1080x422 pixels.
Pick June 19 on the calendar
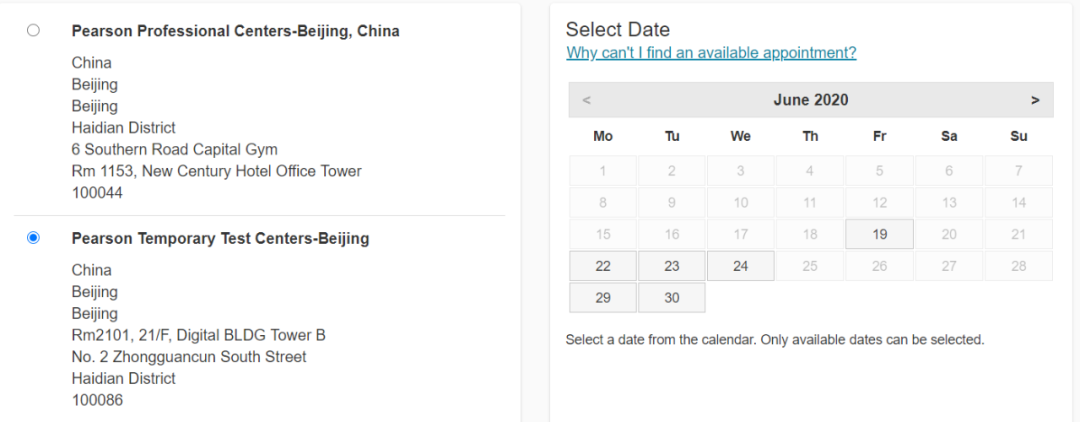coord(879,234)
